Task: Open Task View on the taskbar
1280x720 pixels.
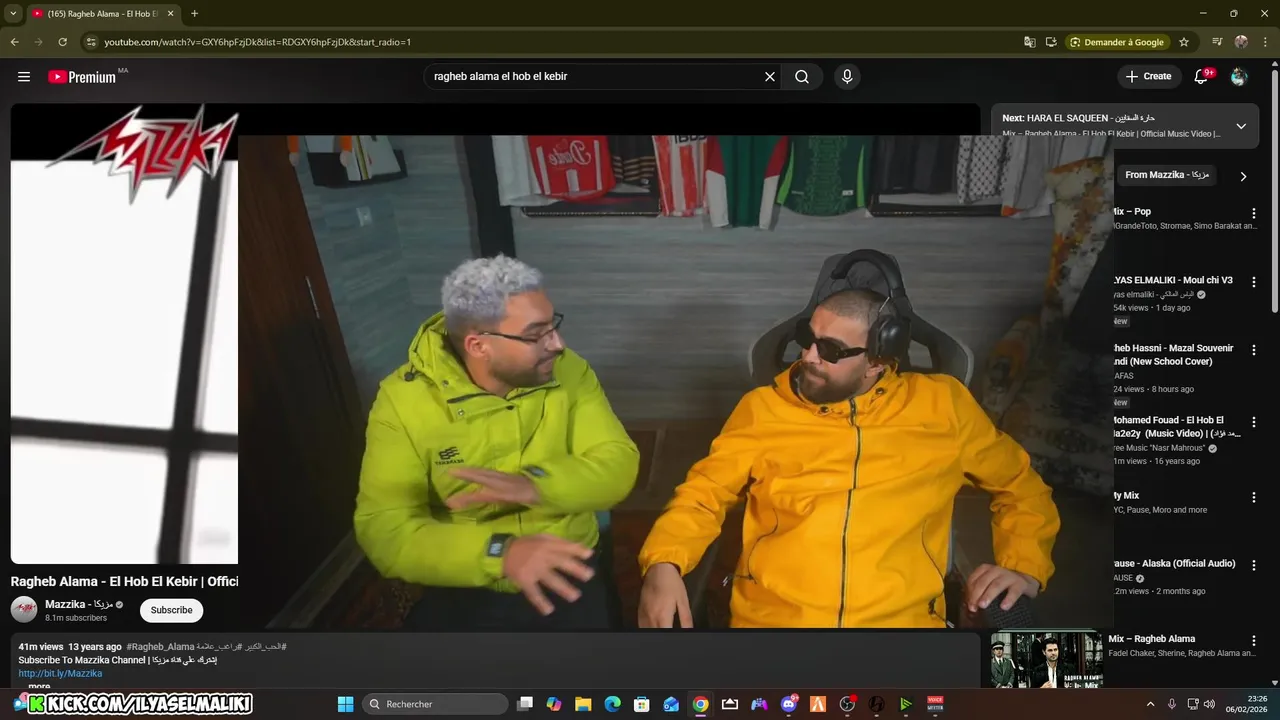Action: (525, 704)
